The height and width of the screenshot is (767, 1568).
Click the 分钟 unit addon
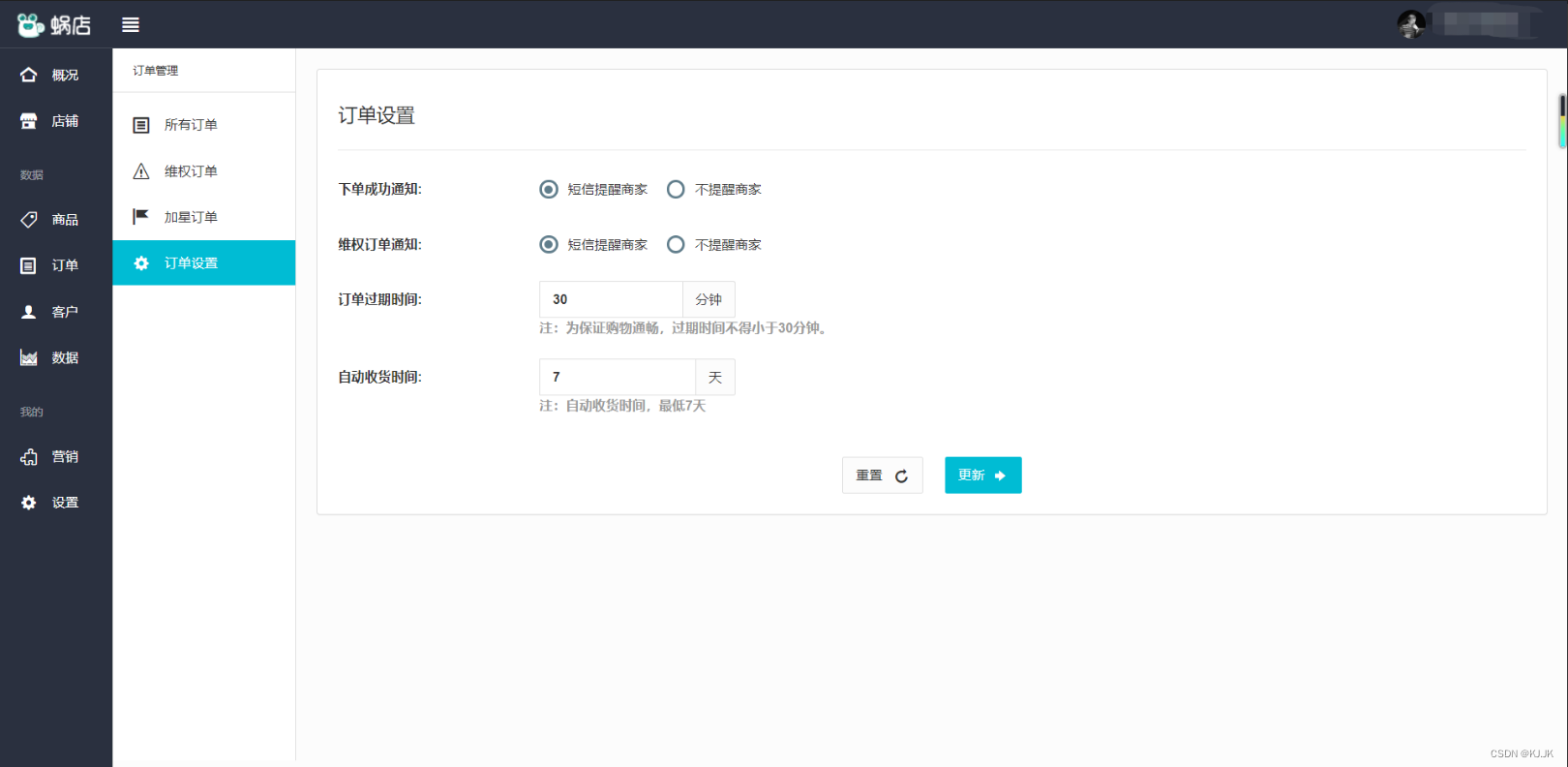pyautogui.click(x=709, y=299)
